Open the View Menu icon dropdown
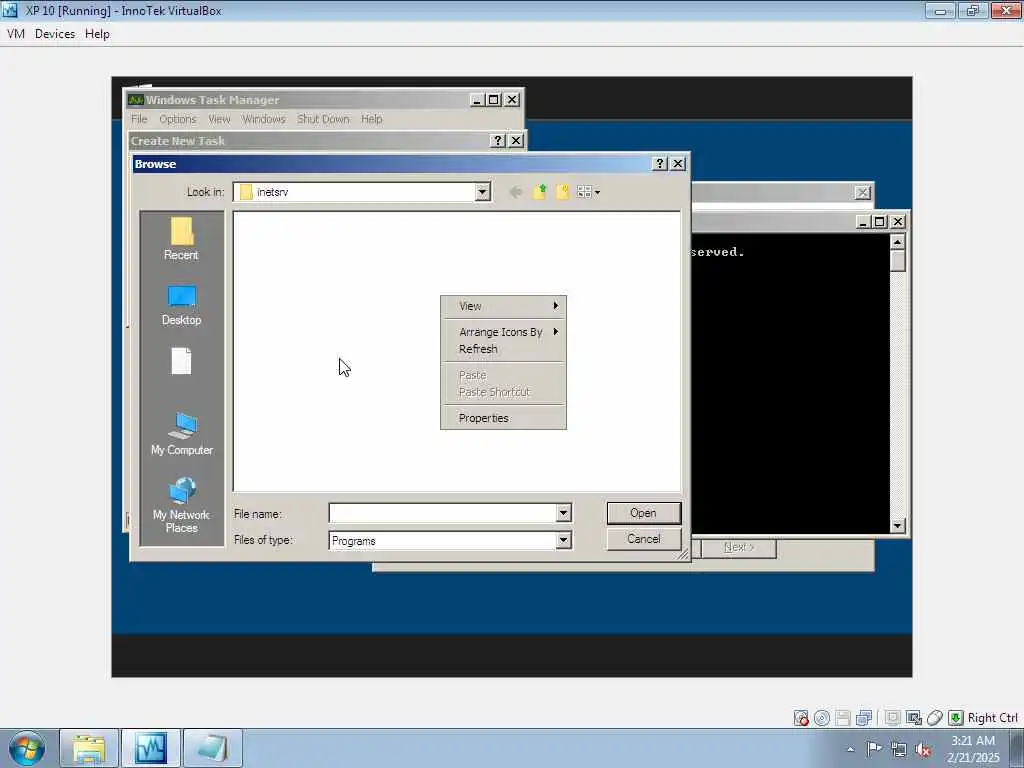Screen dimensions: 1024x768 [588, 192]
